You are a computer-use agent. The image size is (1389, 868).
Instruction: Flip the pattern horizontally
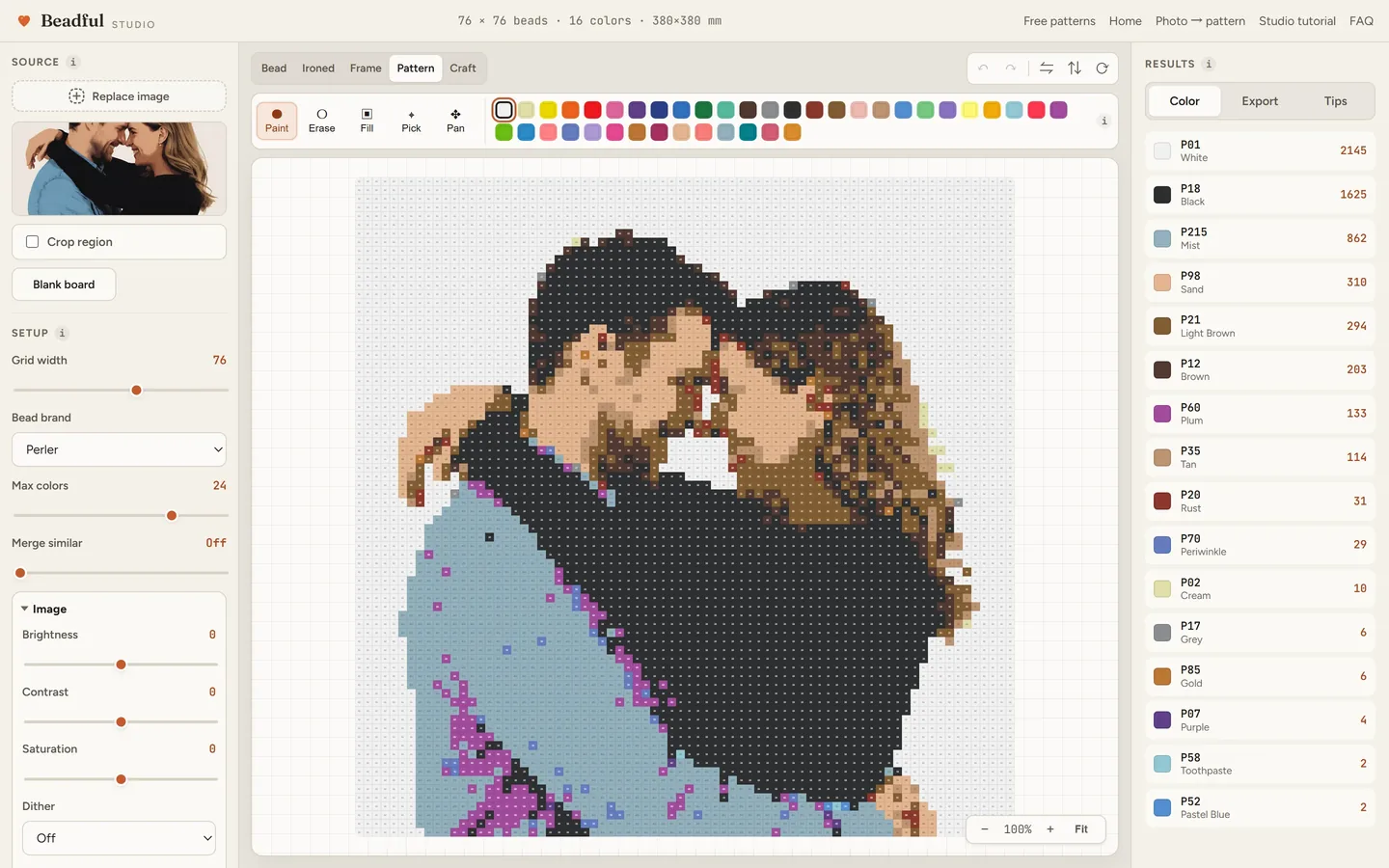[x=1047, y=68]
